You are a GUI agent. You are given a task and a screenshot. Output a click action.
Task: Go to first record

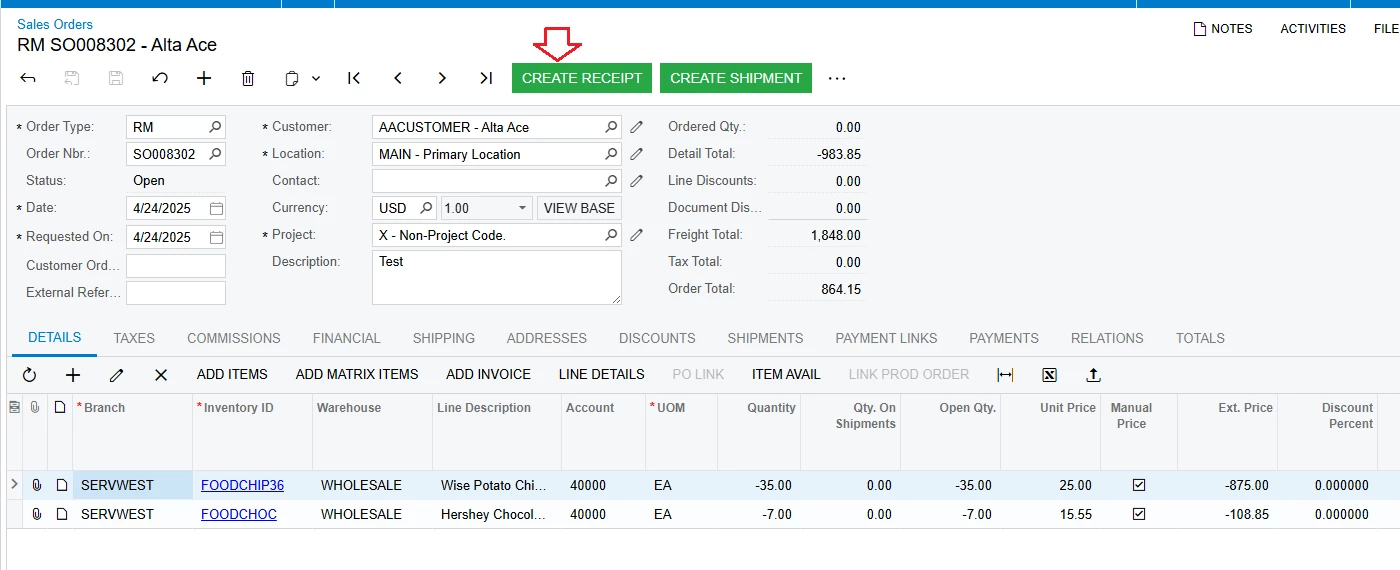point(354,78)
